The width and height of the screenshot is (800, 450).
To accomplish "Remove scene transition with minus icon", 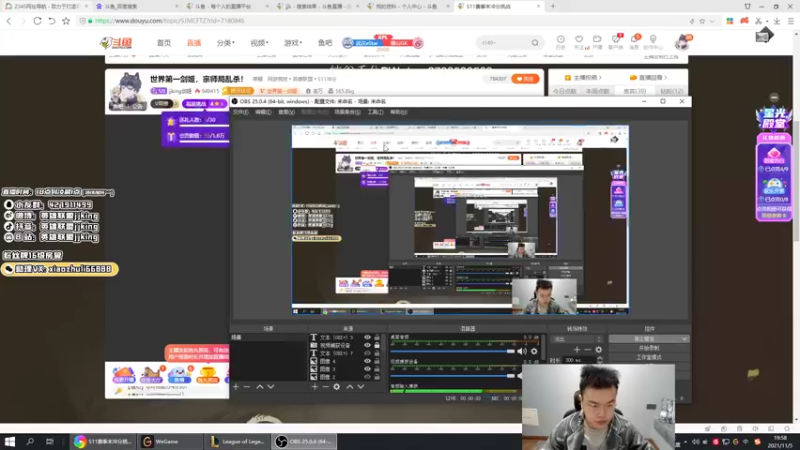I will [x=588, y=349].
